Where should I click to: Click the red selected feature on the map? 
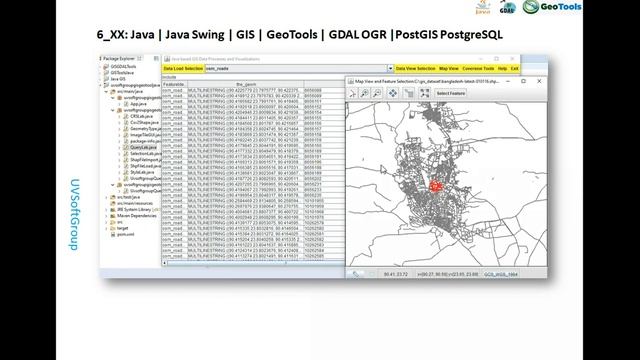point(436,187)
